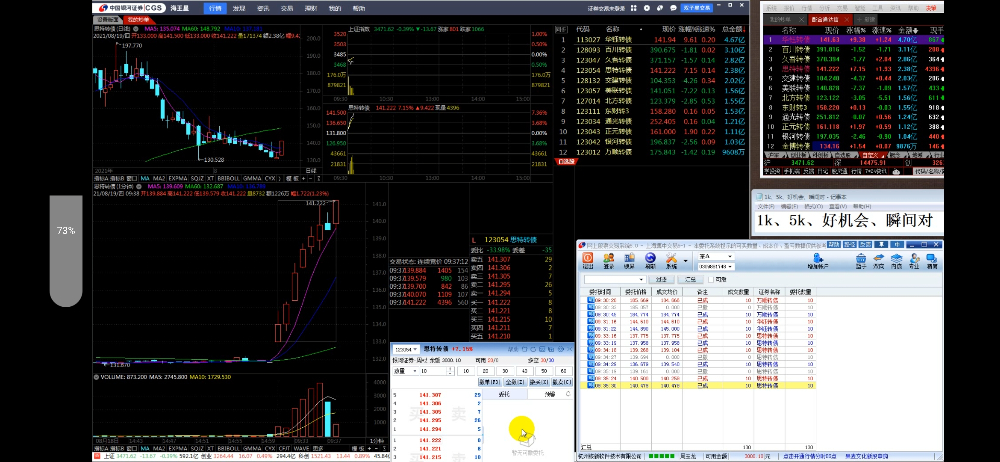Click the chat bubble icon in CGS title bar
This screenshot has width=1000, height=462.
point(673,8)
